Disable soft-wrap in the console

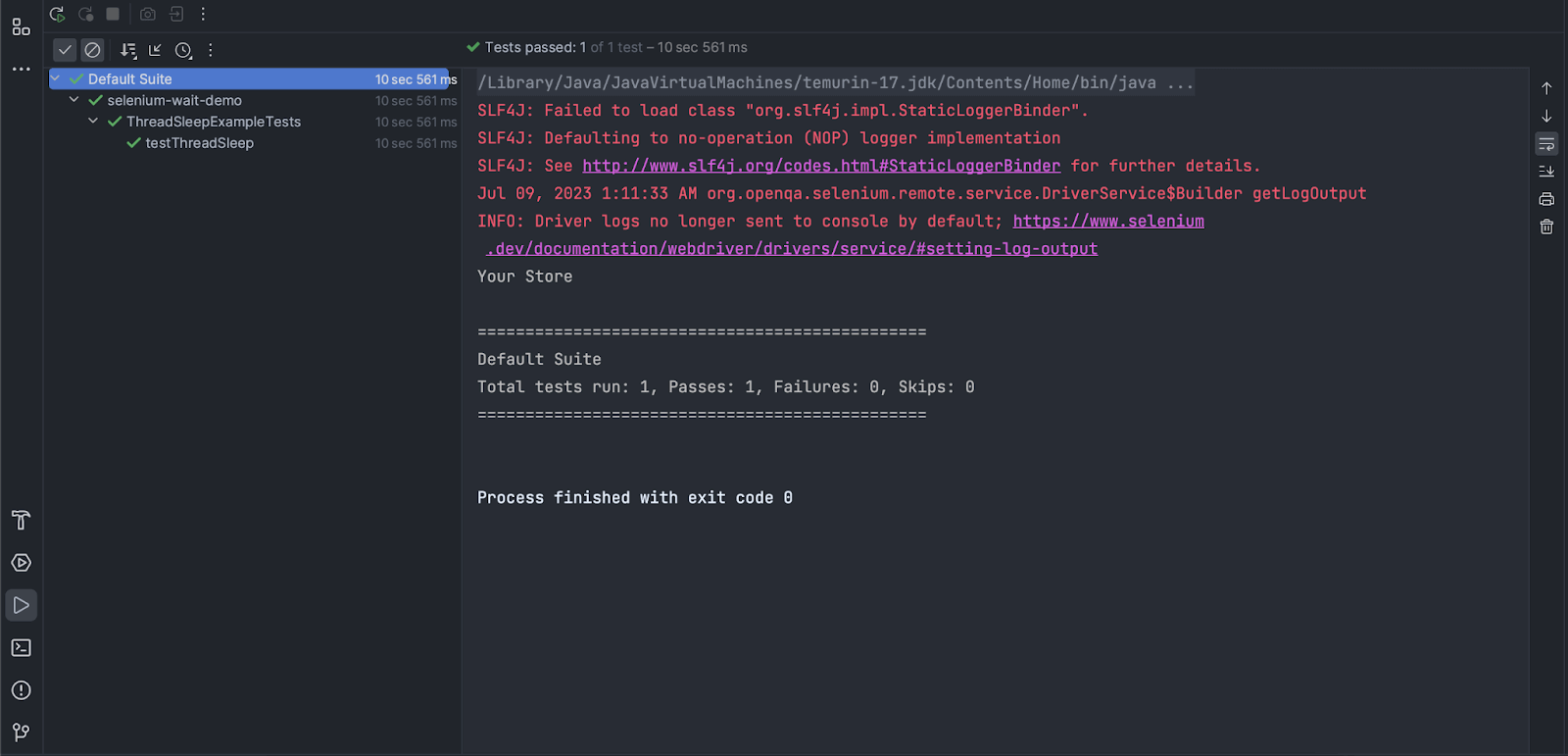click(1546, 144)
